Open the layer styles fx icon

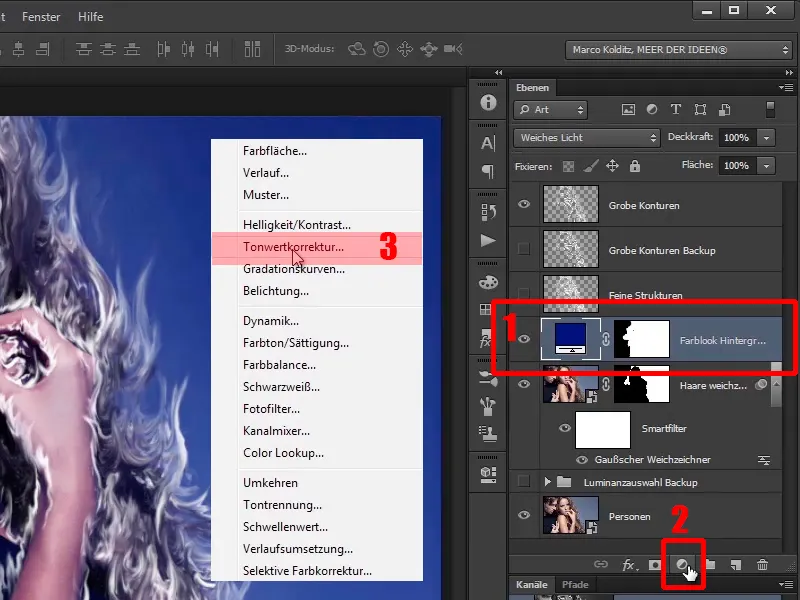(x=629, y=565)
